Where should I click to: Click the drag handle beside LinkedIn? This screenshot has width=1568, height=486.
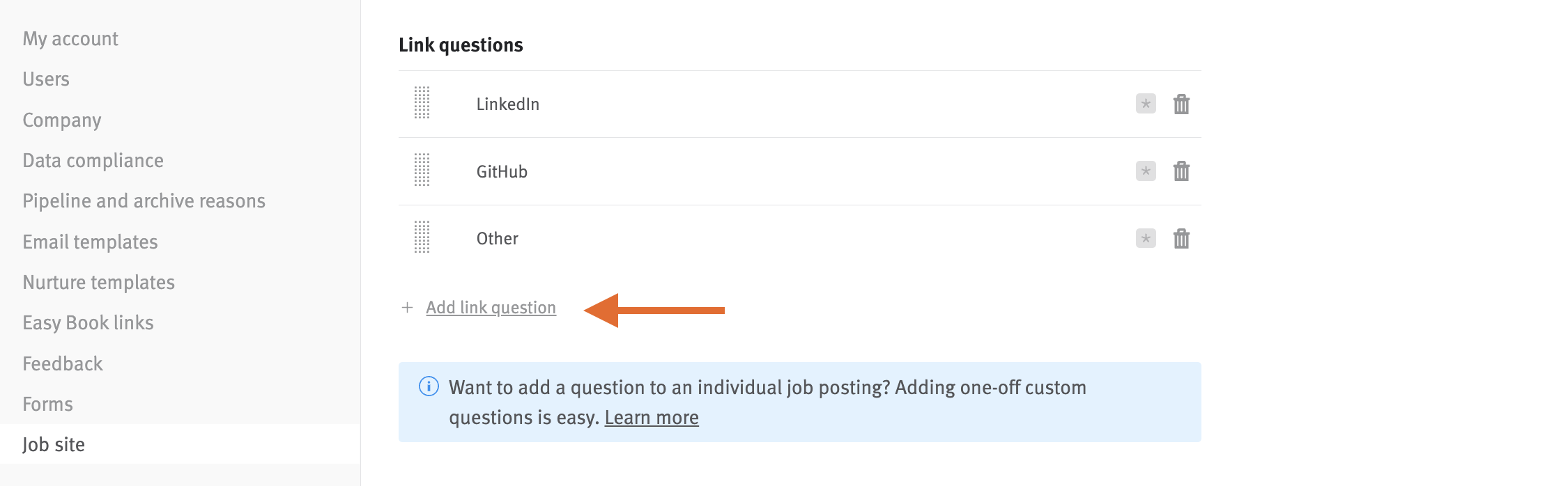[x=421, y=104]
